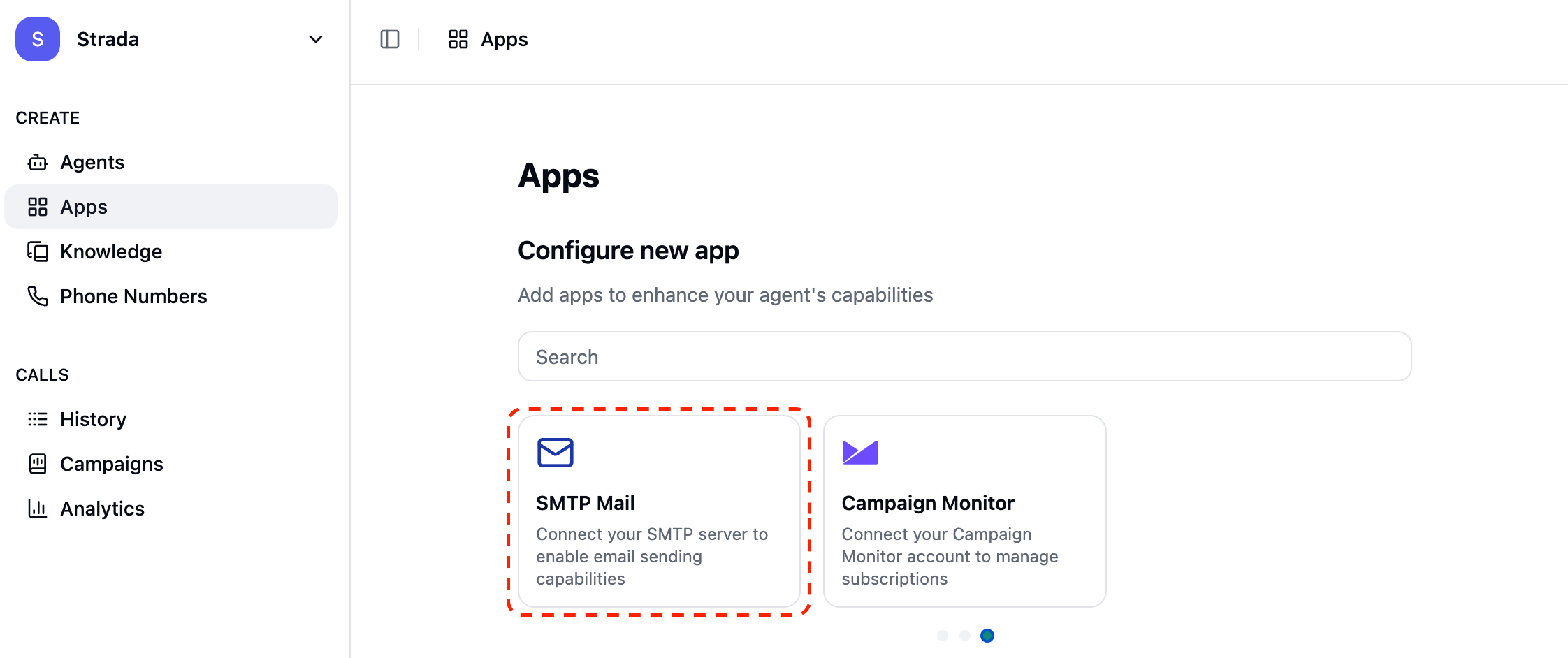
Task: Click the Strada workspace avatar
Action: (37, 39)
